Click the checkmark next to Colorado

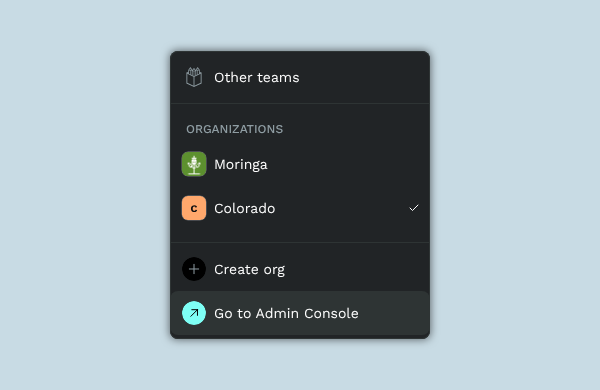pos(414,208)
